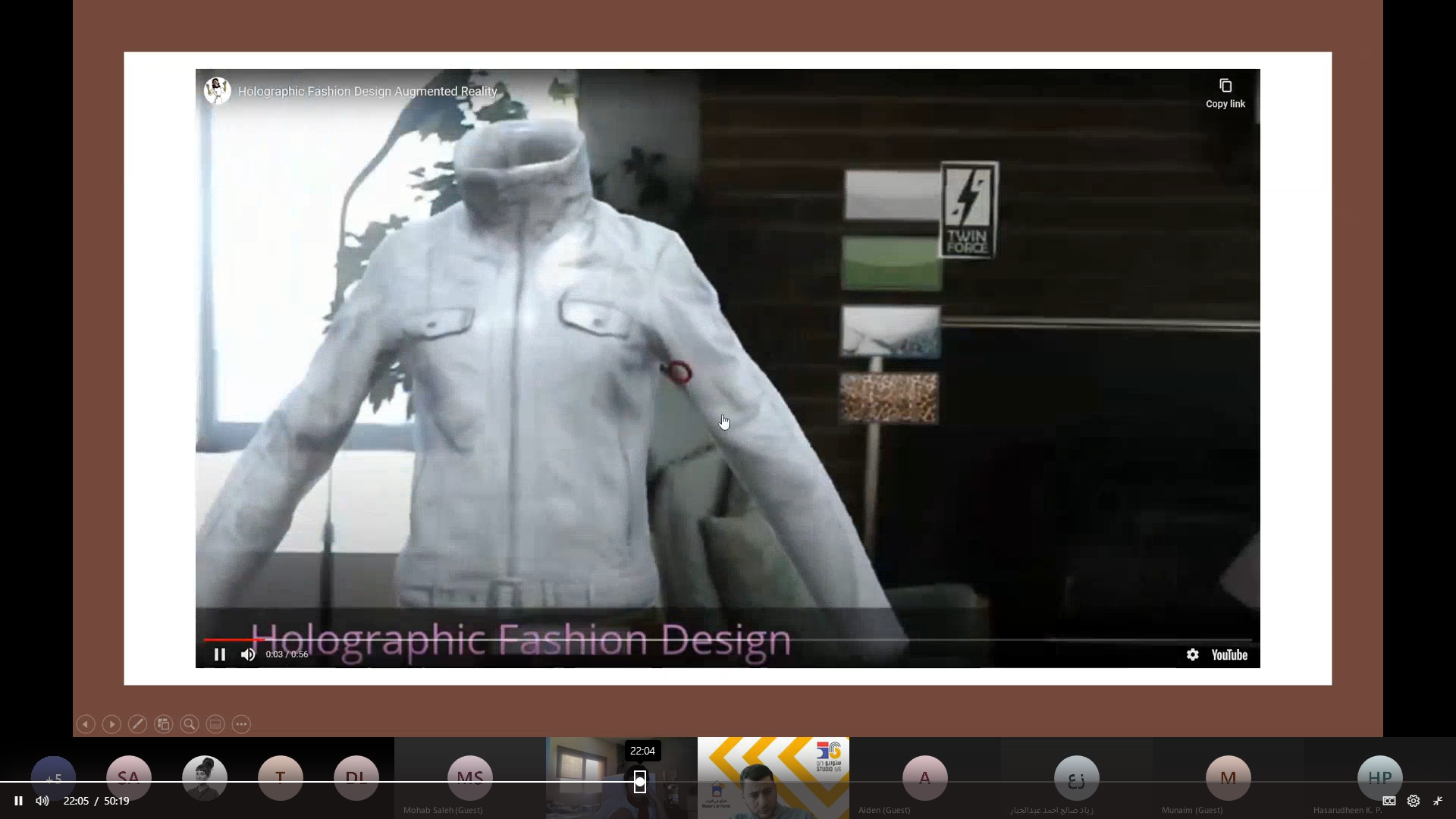1456x819 pixels.
Task: Click the 22:05 / 50:19 time display
Action: (x=96, y=801)
